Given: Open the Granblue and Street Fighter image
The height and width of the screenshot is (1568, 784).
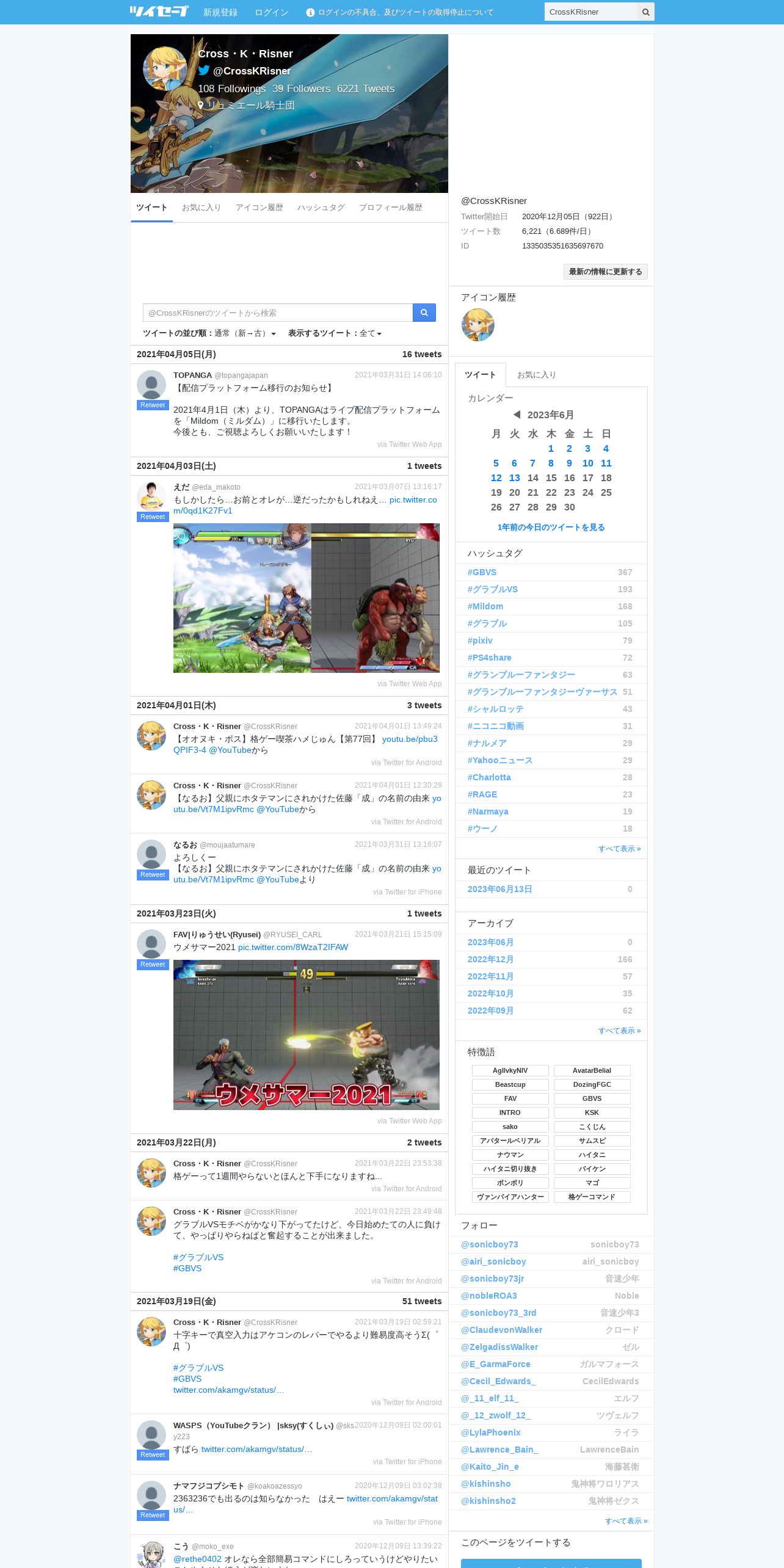Looking at the screenshot, I should pyautogui.click(x=307, y=598).
